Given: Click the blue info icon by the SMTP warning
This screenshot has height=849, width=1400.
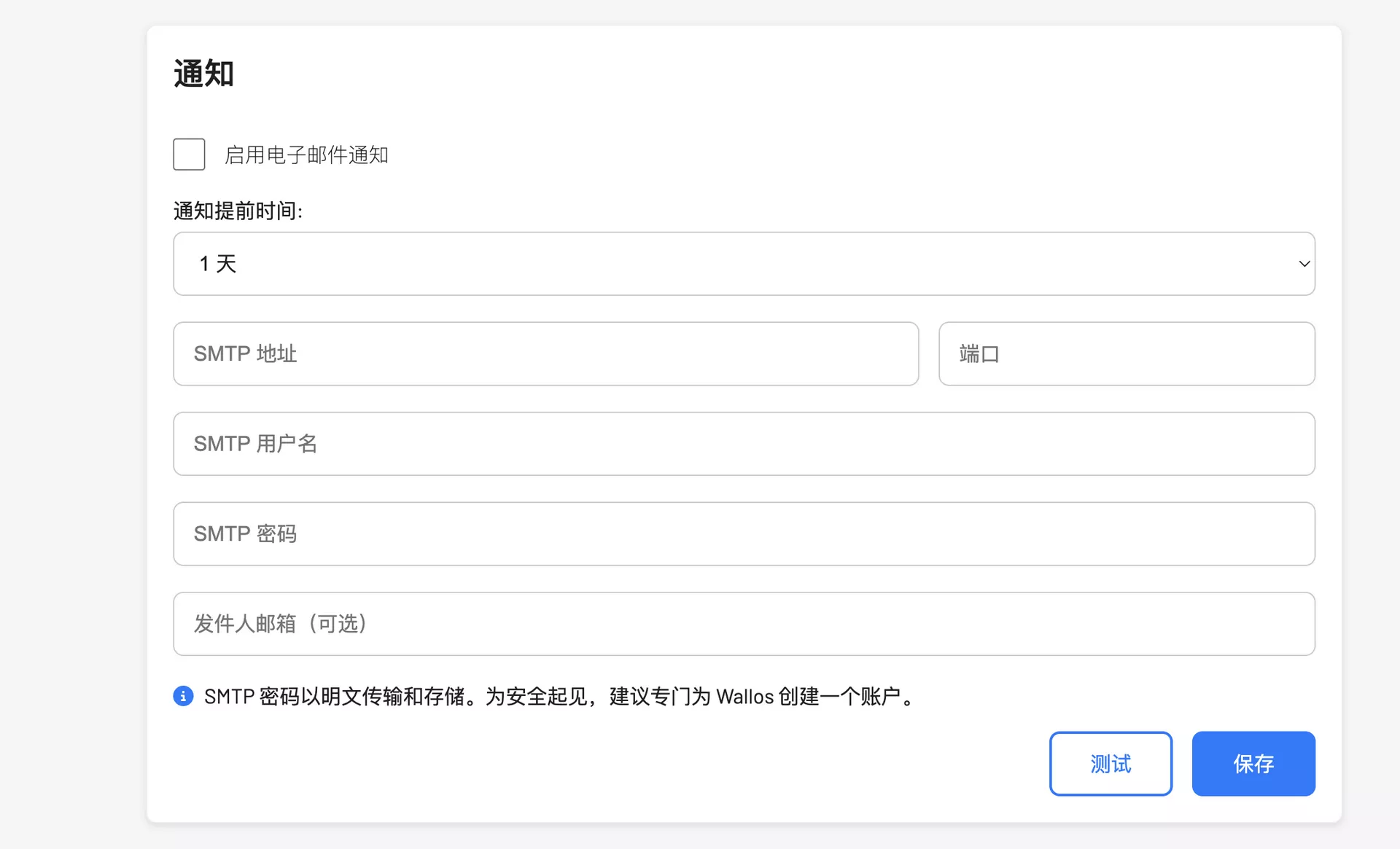Looking at the screenshot, I should click(183, 696).
